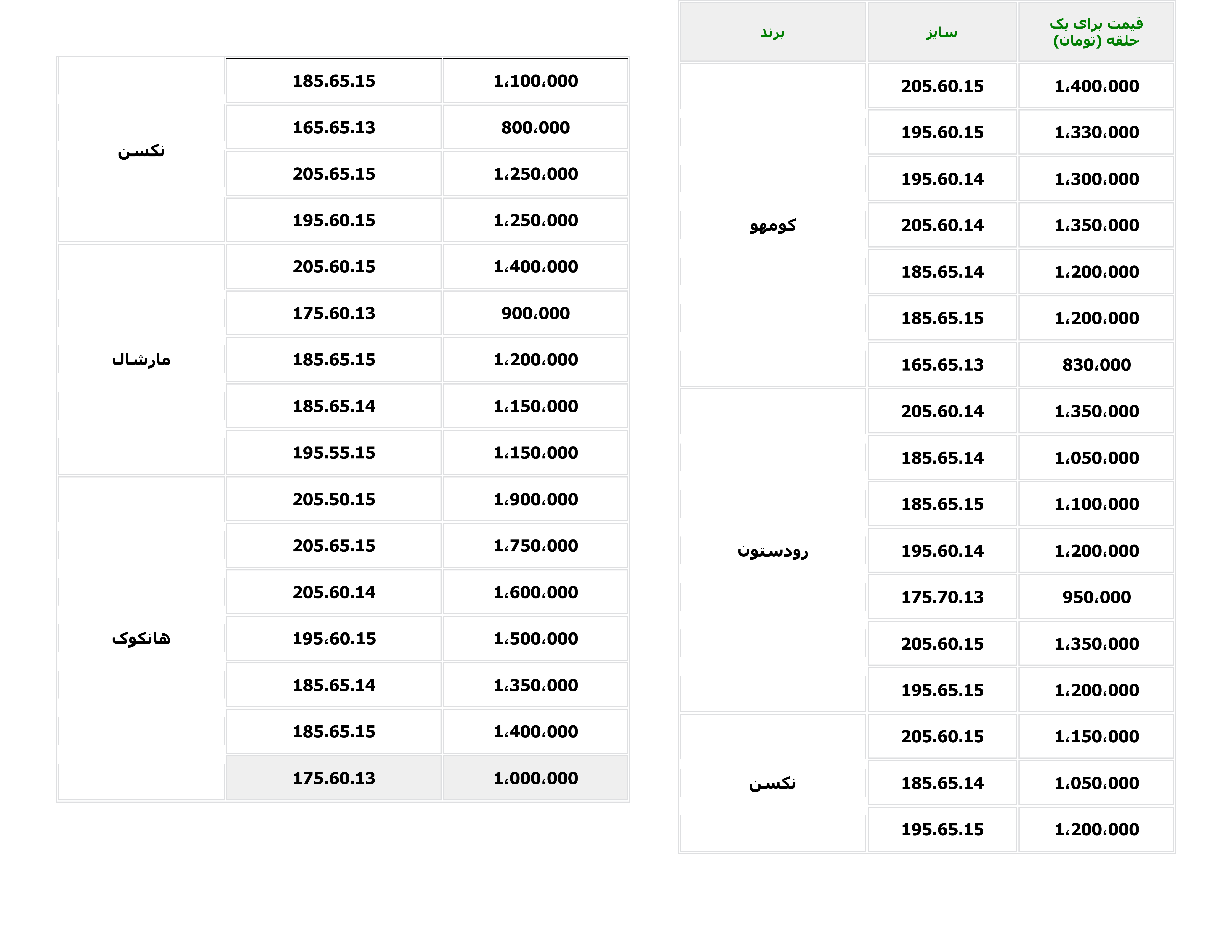Click the price 800,000
1232x952 pixels.
[535, 127]
